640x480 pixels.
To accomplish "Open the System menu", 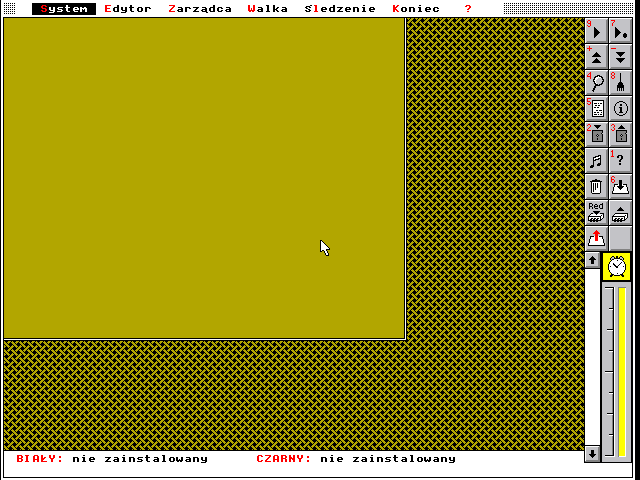I will [x=64, y=9].
